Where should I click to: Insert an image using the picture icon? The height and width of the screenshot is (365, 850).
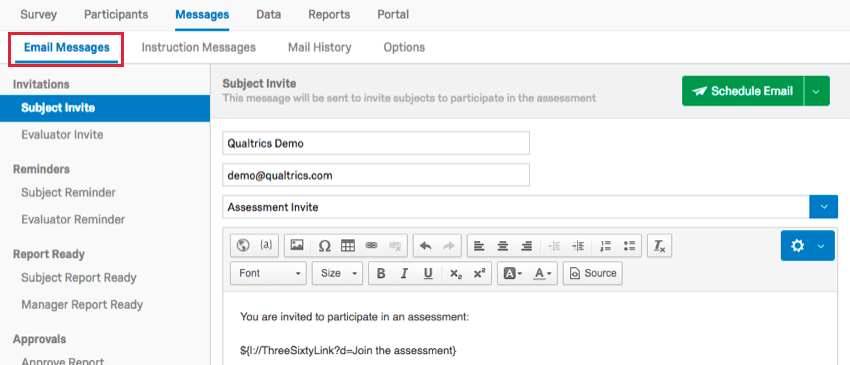click(x=297, y=246)
